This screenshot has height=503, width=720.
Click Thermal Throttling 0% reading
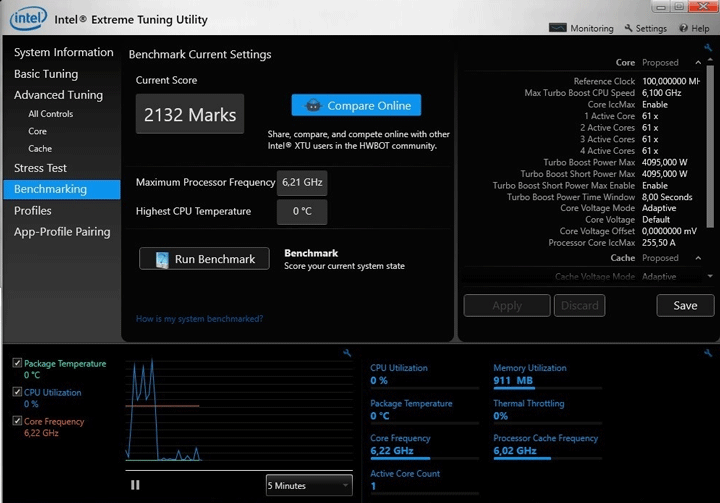[501, 416]
